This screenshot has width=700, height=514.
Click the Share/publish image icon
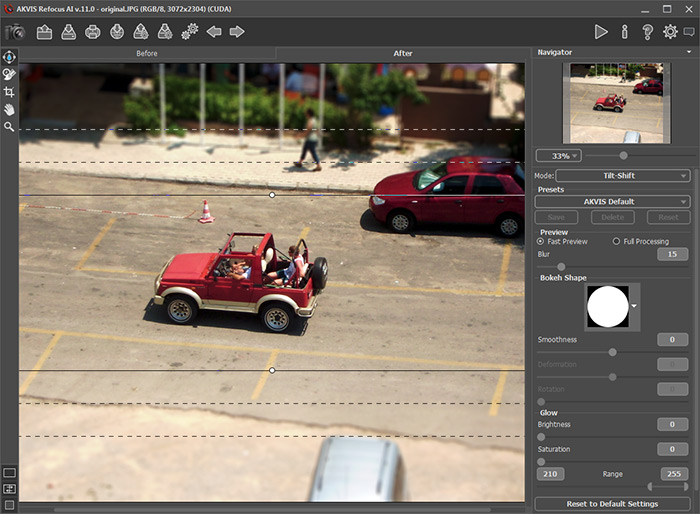click(x=117, y=32)
